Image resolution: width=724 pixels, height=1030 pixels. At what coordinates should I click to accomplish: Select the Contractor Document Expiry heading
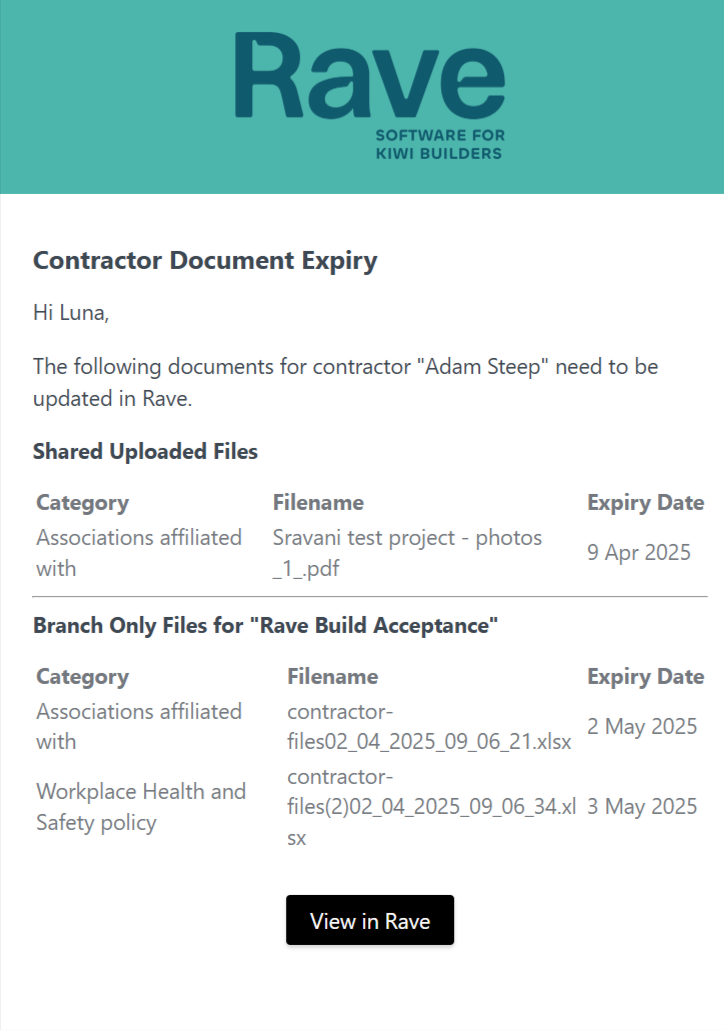(x=205, y=261)
